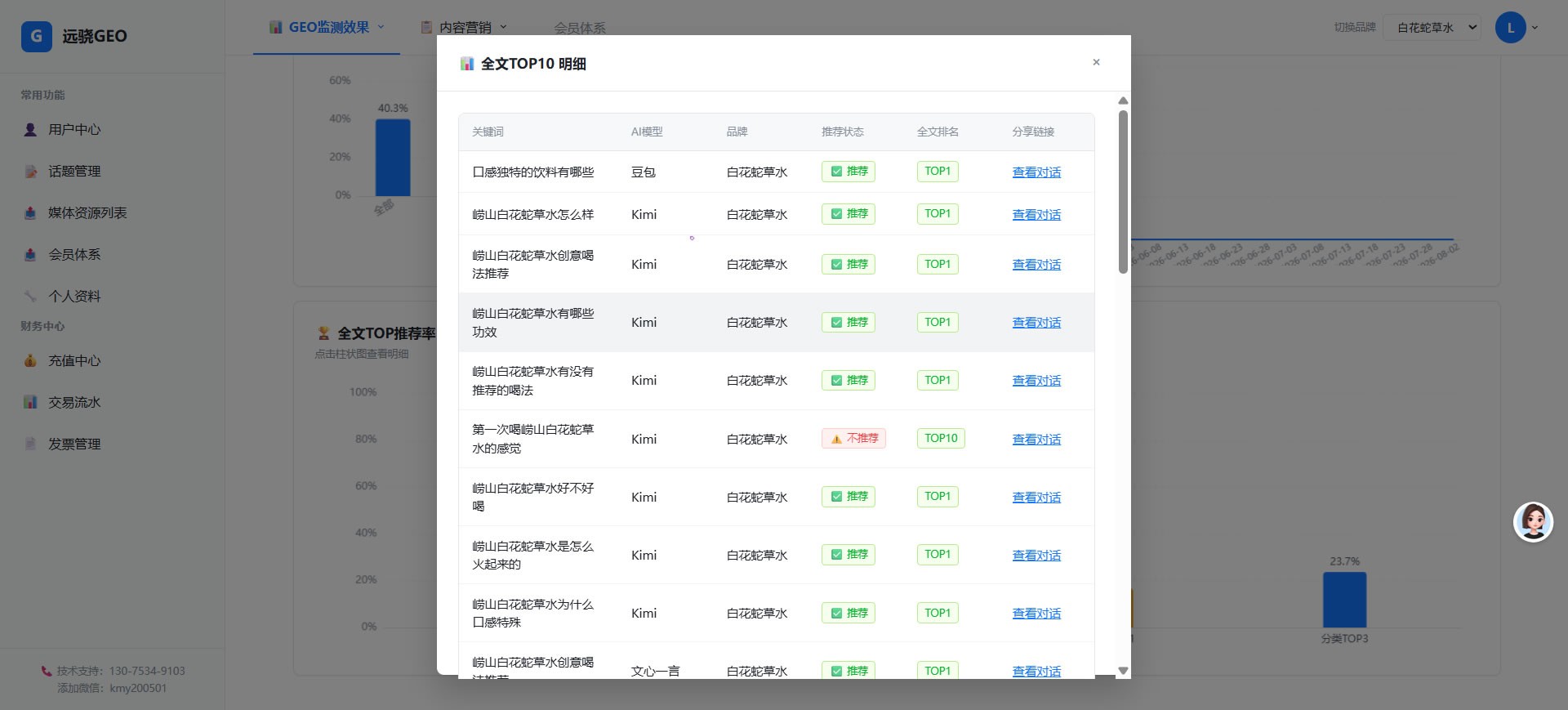Click the 话题管理 icon
Viewport: 1568px width, 710px height.
(x=30, y=171)
